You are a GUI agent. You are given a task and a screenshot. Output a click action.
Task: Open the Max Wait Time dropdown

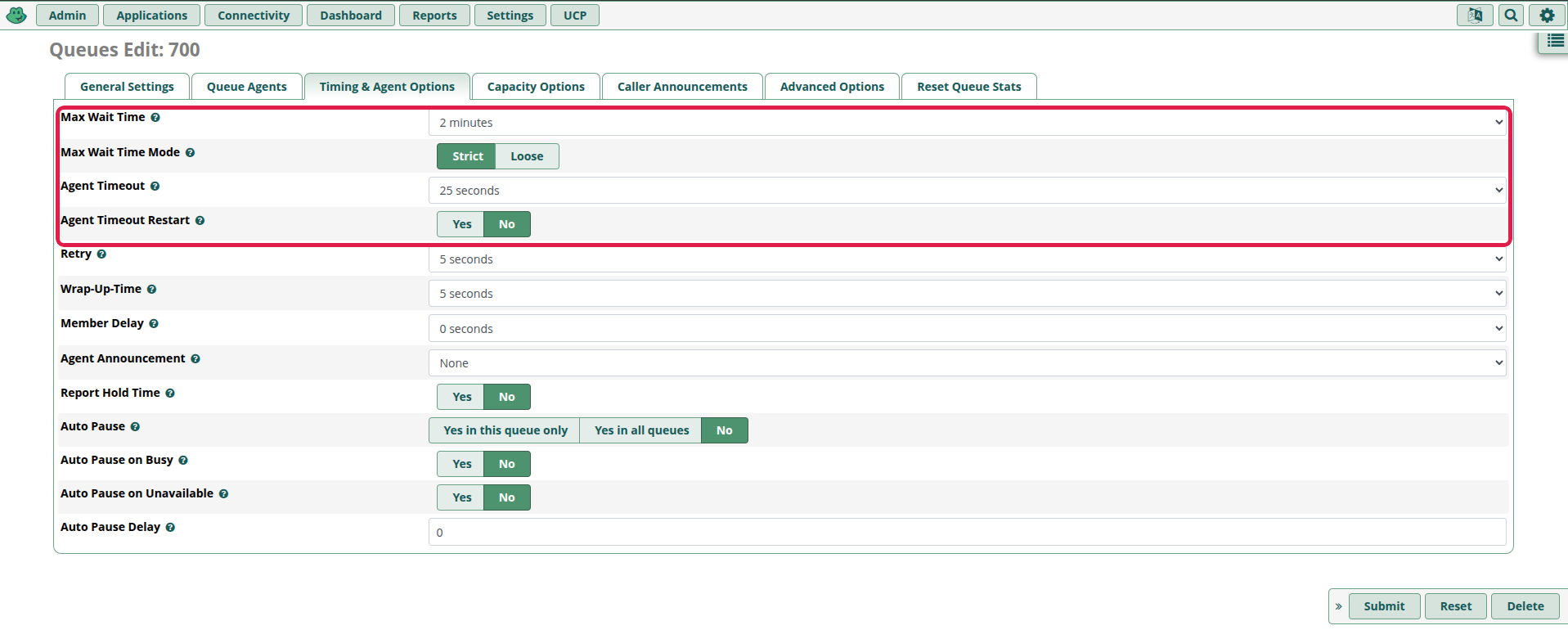click(x=968, y=123)
